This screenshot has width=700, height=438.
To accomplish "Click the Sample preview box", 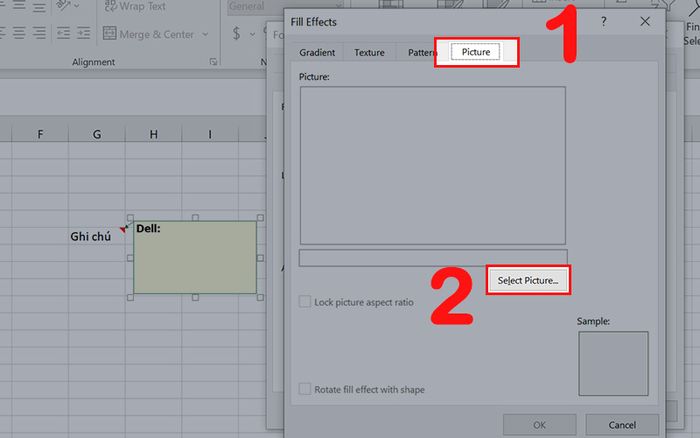I will (613, 363).
